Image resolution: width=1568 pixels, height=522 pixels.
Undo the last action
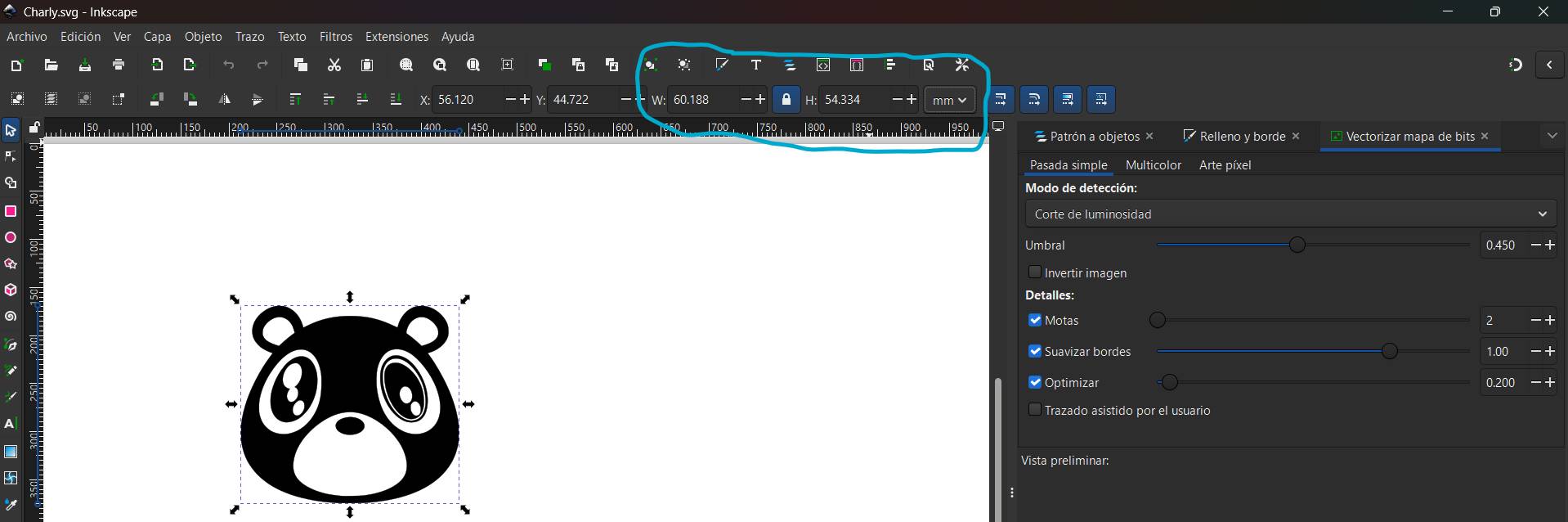(228, 65)
